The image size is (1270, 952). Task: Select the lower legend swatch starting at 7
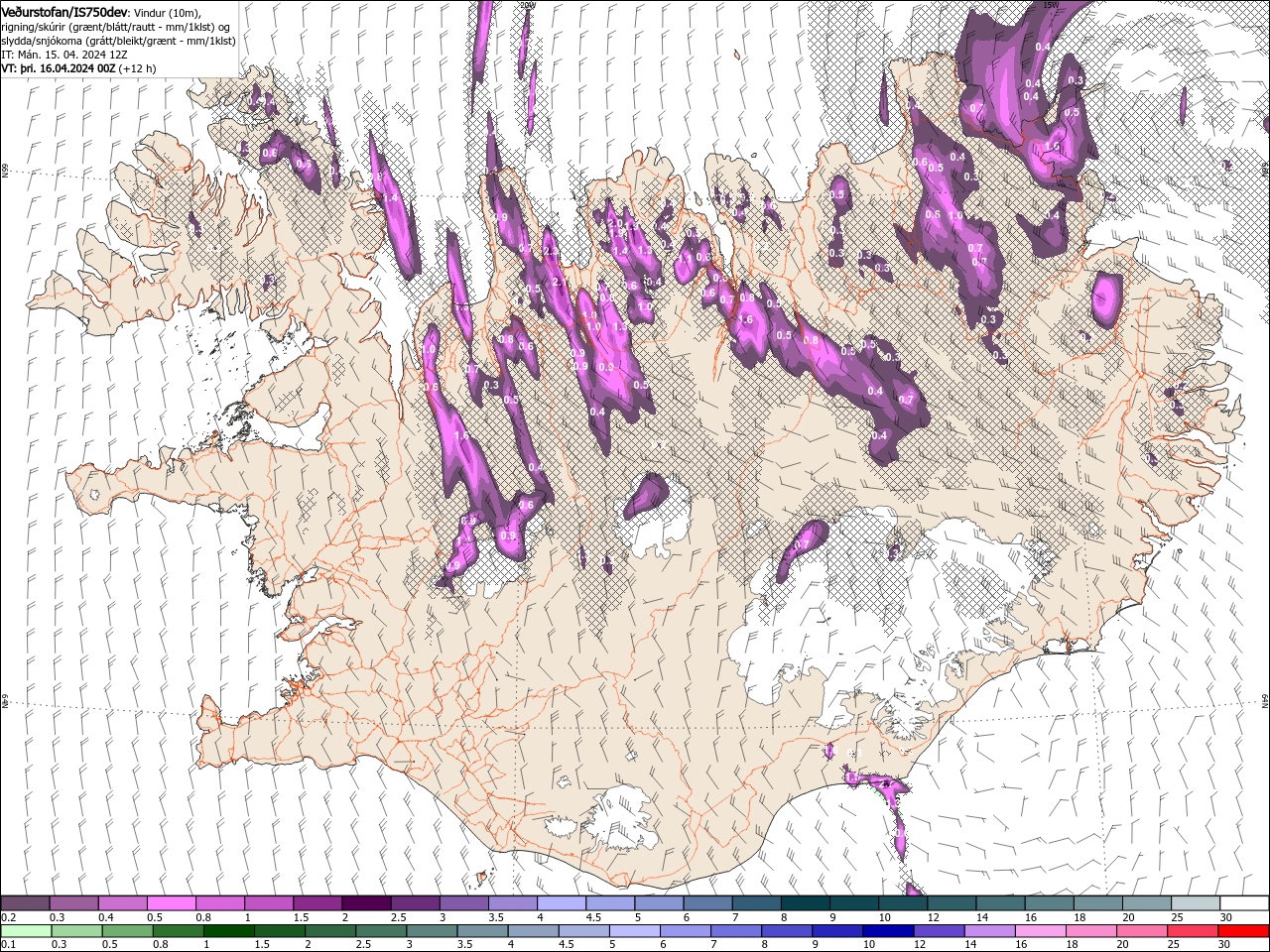point(736,931)
